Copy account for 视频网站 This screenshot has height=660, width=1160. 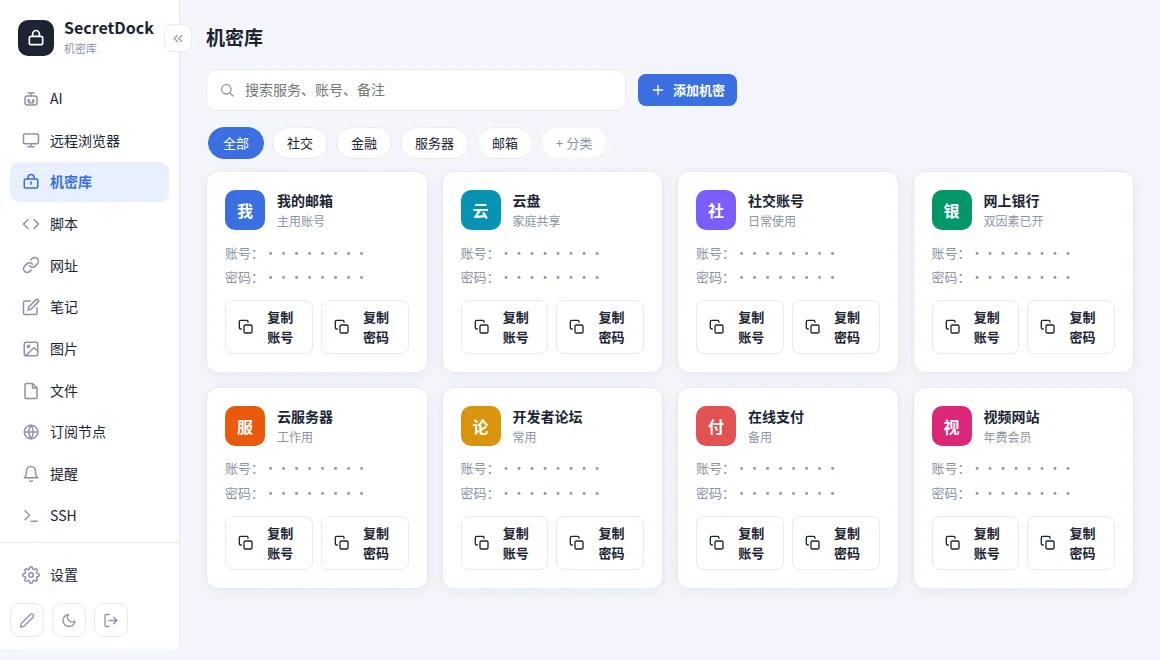click(975, 543)
